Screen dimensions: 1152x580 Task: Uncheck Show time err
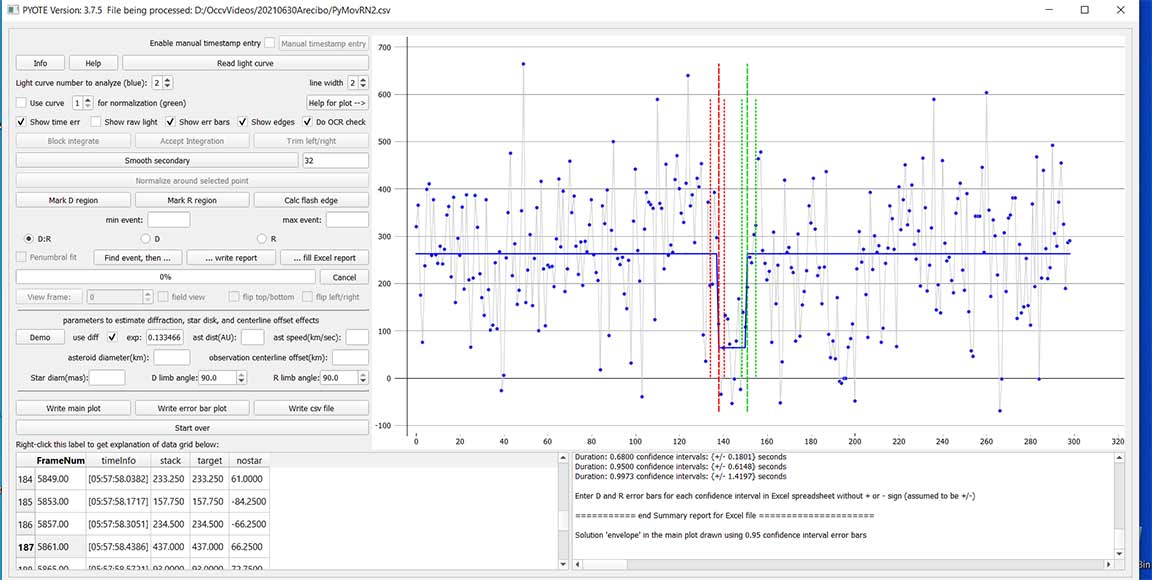tap(21, 122)
